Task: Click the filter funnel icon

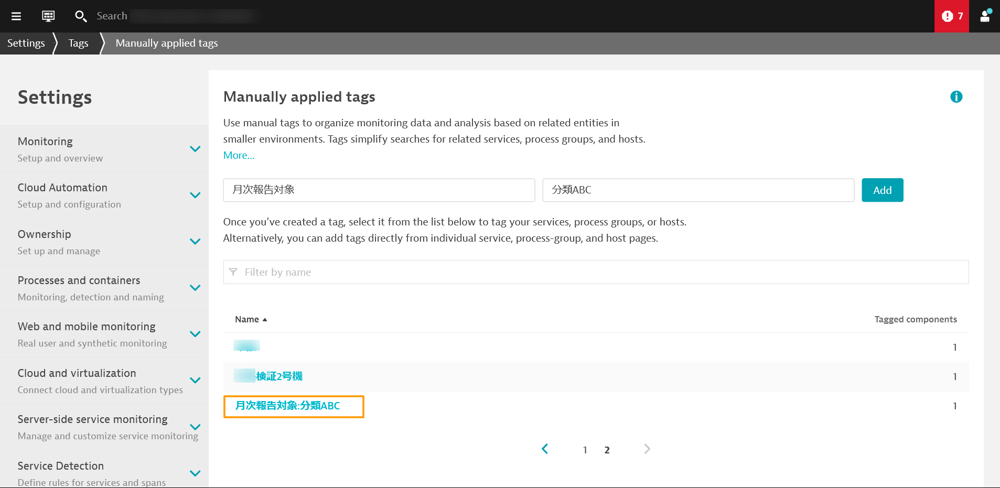Action: click(x=233, y=272)
